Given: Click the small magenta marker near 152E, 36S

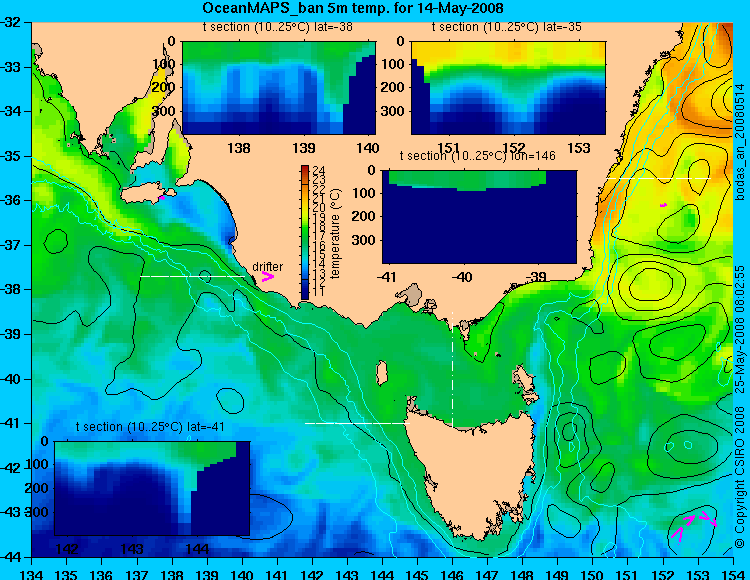Looking at the screenshot, I should (663, 205).
